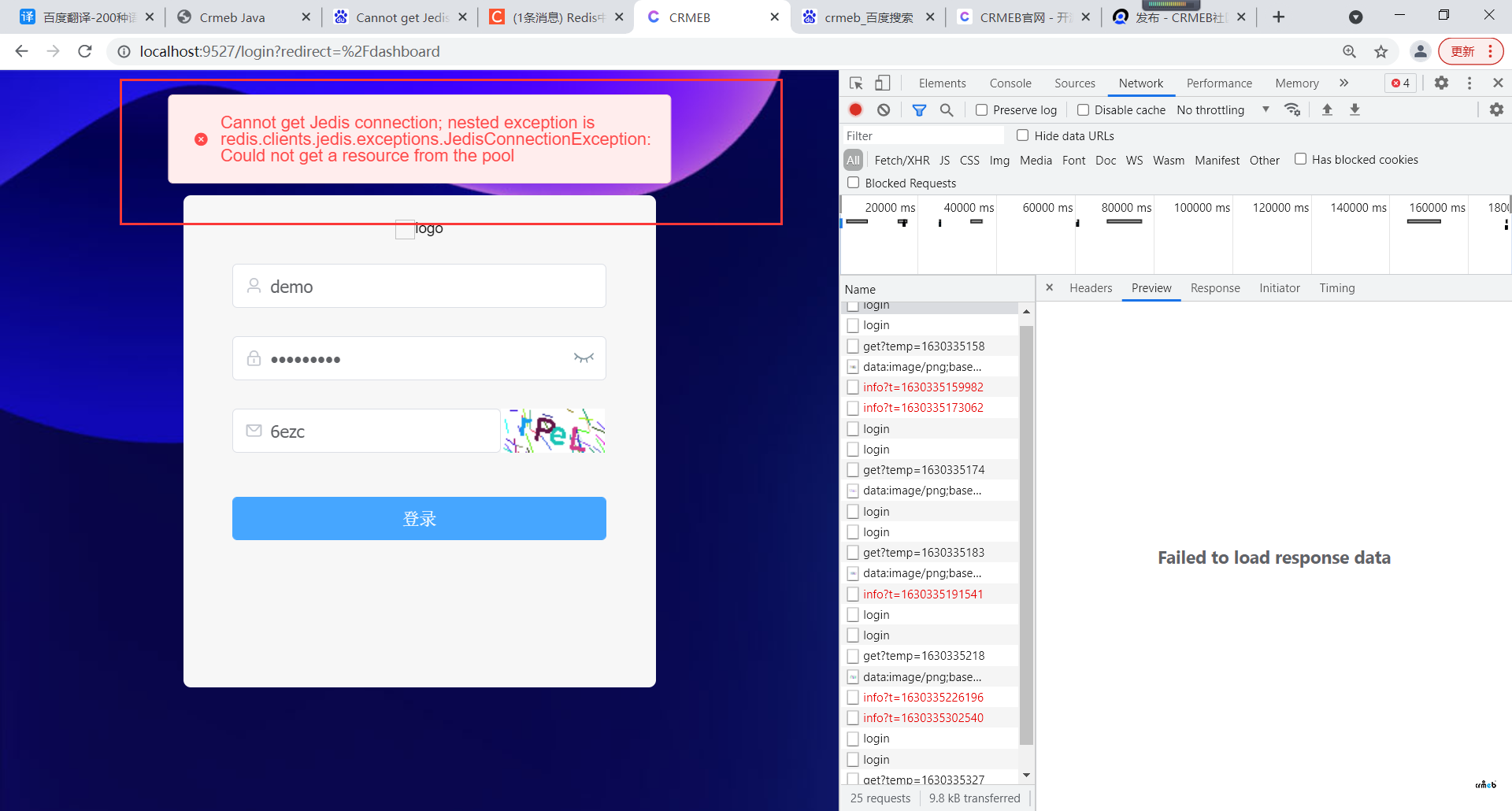The width and height of the screenshot is (1512, 811).
Task: Import HAR file upload icon
Action: (x=1327, y=109)
